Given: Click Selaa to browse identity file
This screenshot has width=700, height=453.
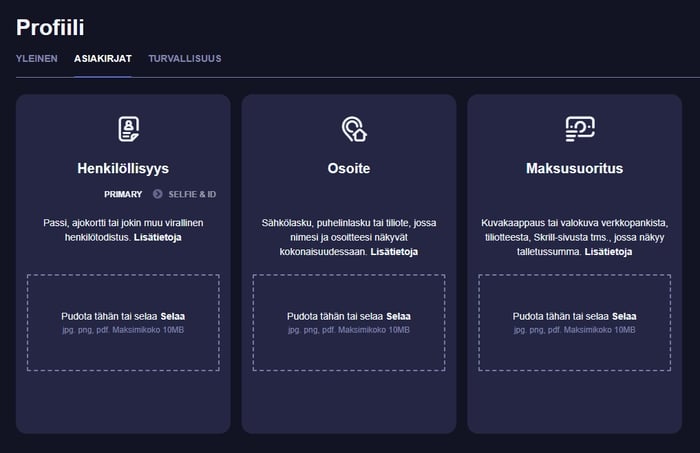Looking at the screenshot, I should coord(172,316).
